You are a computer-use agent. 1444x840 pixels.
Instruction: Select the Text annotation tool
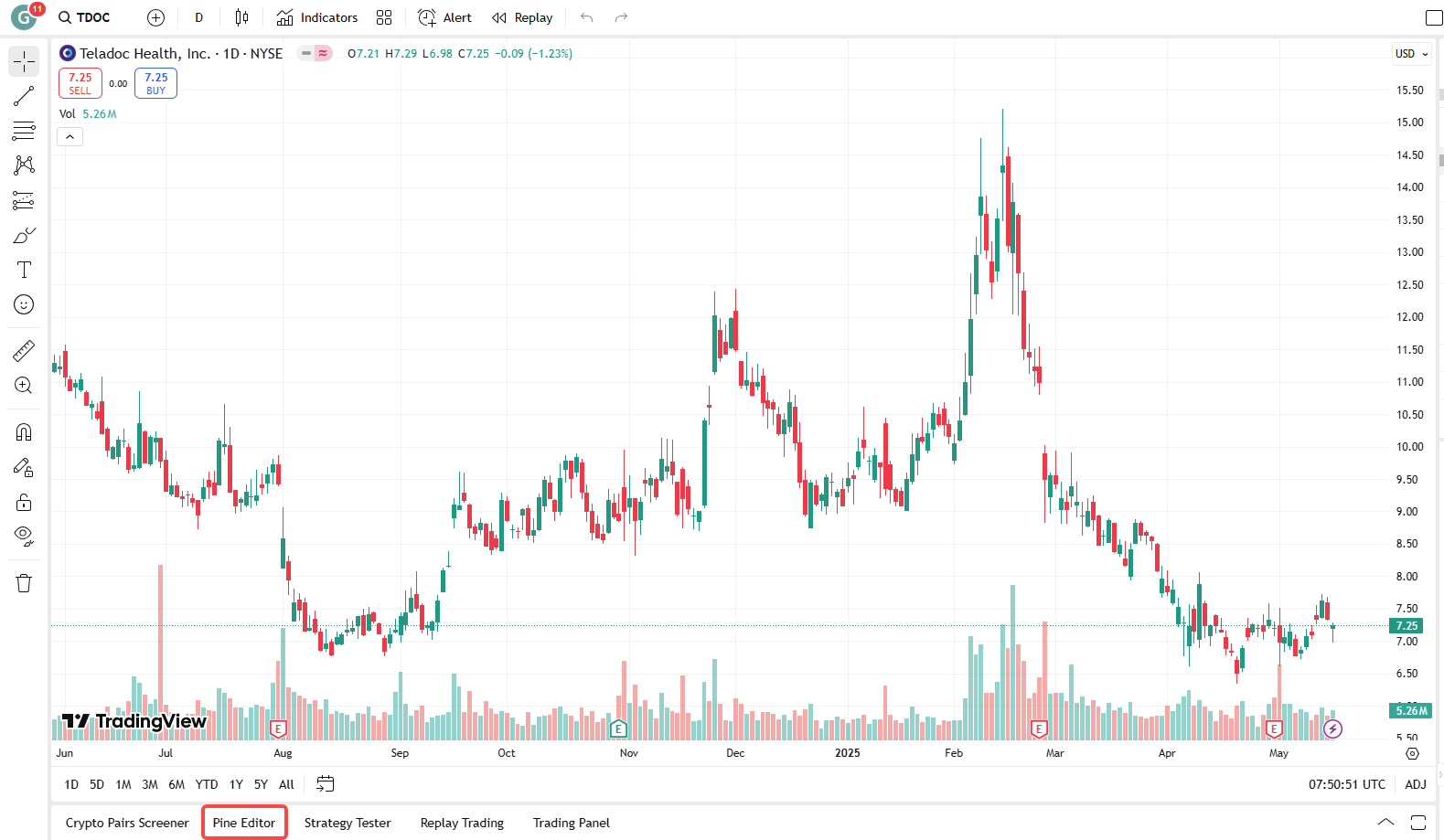24,270
